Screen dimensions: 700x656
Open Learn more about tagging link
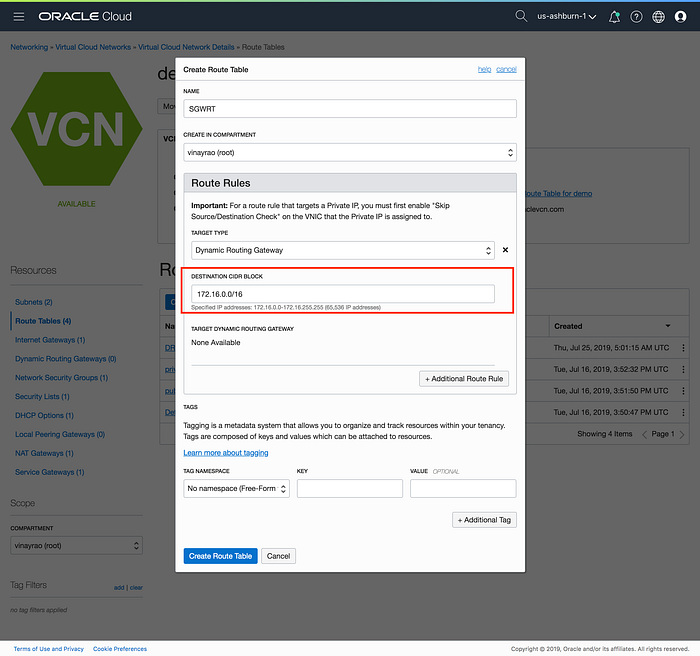pos(226,452)
